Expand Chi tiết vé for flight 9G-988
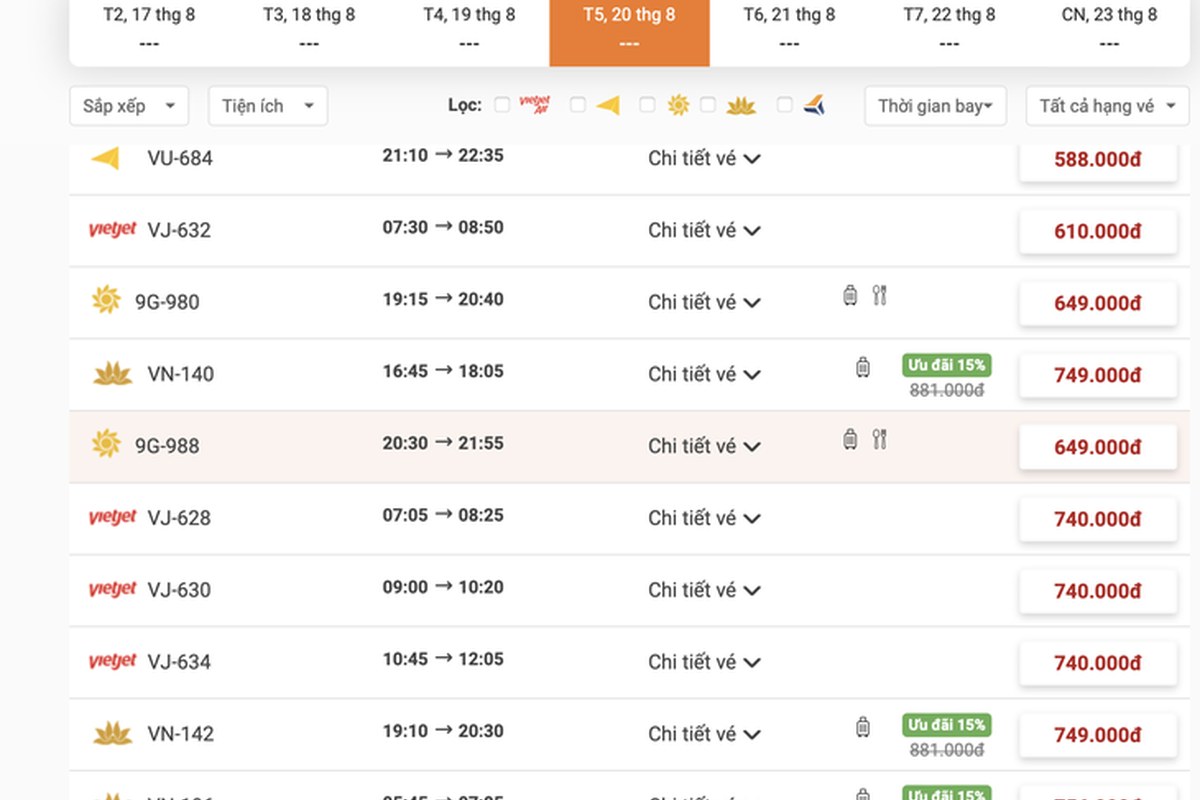Image resolution: width=1200 pixels, height=800 pixels. 705,446
